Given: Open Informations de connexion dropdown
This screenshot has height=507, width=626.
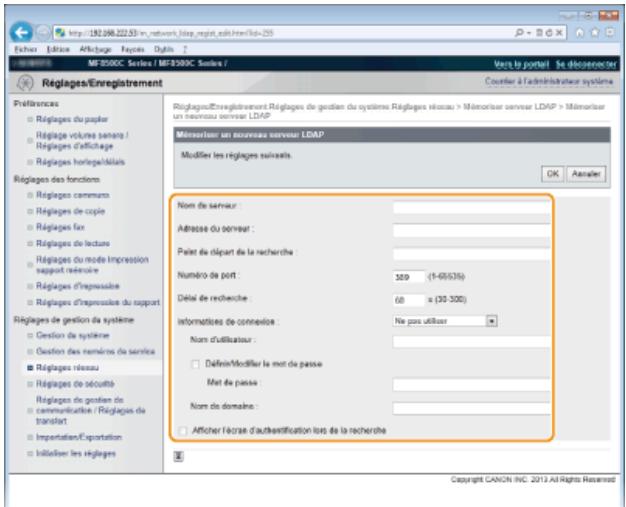Looking at the screenshot, I should click(445, 321).
